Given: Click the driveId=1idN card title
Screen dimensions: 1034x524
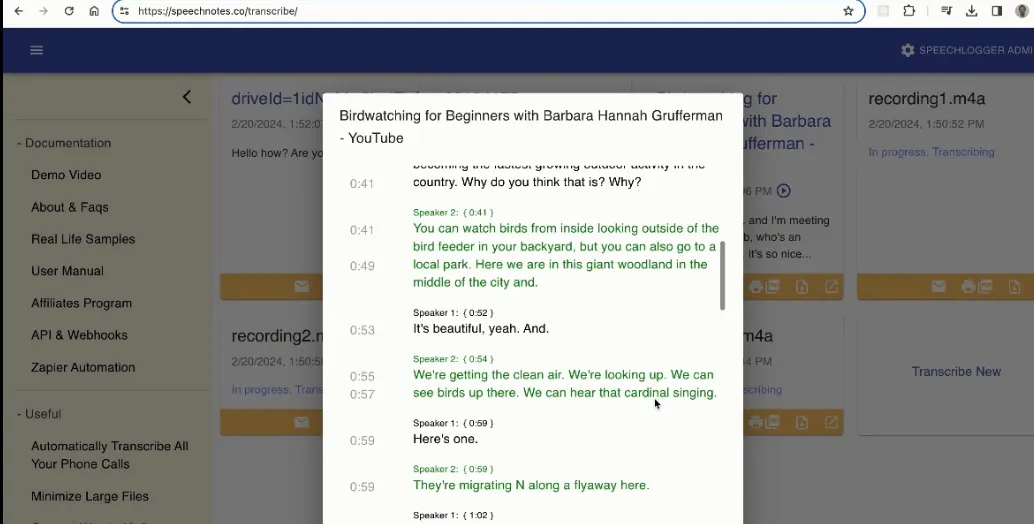Looking at the screenshot, I should pos(276,99).
